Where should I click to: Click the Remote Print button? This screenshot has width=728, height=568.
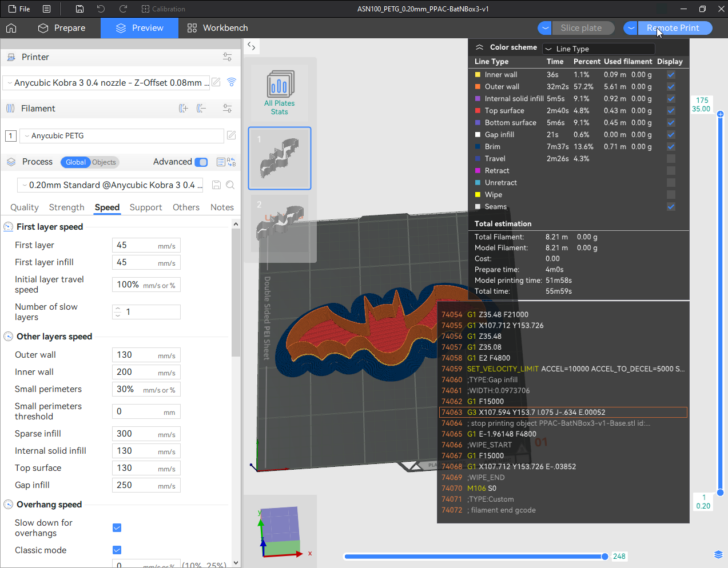point(674,28)
